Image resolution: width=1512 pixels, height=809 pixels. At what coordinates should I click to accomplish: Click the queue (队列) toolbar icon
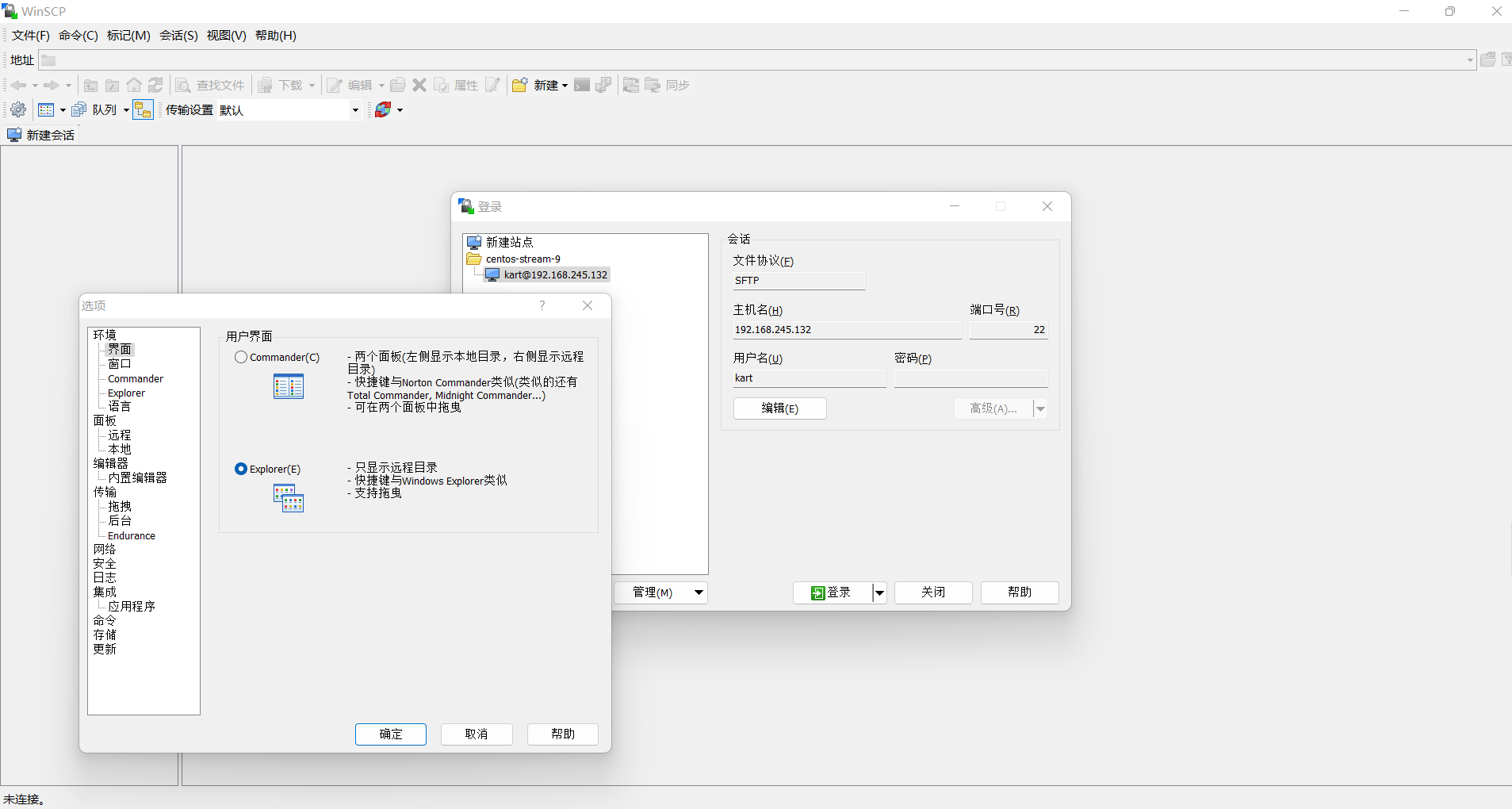(x=79, y=110)
